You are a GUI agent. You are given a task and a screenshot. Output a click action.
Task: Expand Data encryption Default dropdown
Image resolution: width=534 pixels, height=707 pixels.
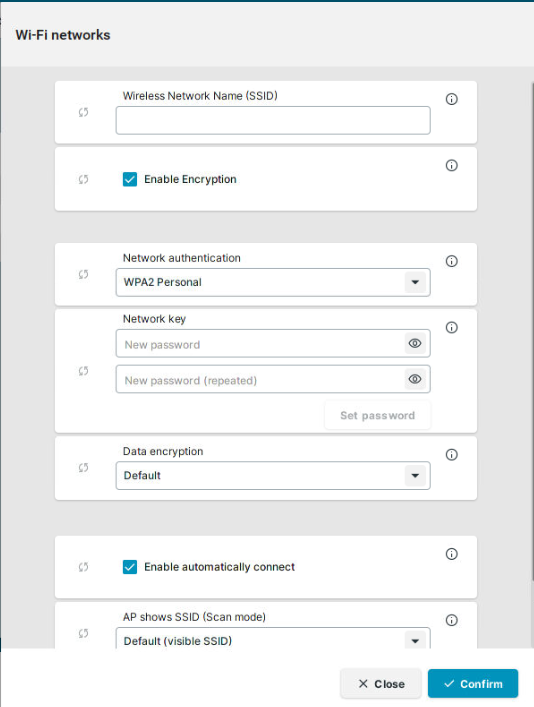[273, 475]
